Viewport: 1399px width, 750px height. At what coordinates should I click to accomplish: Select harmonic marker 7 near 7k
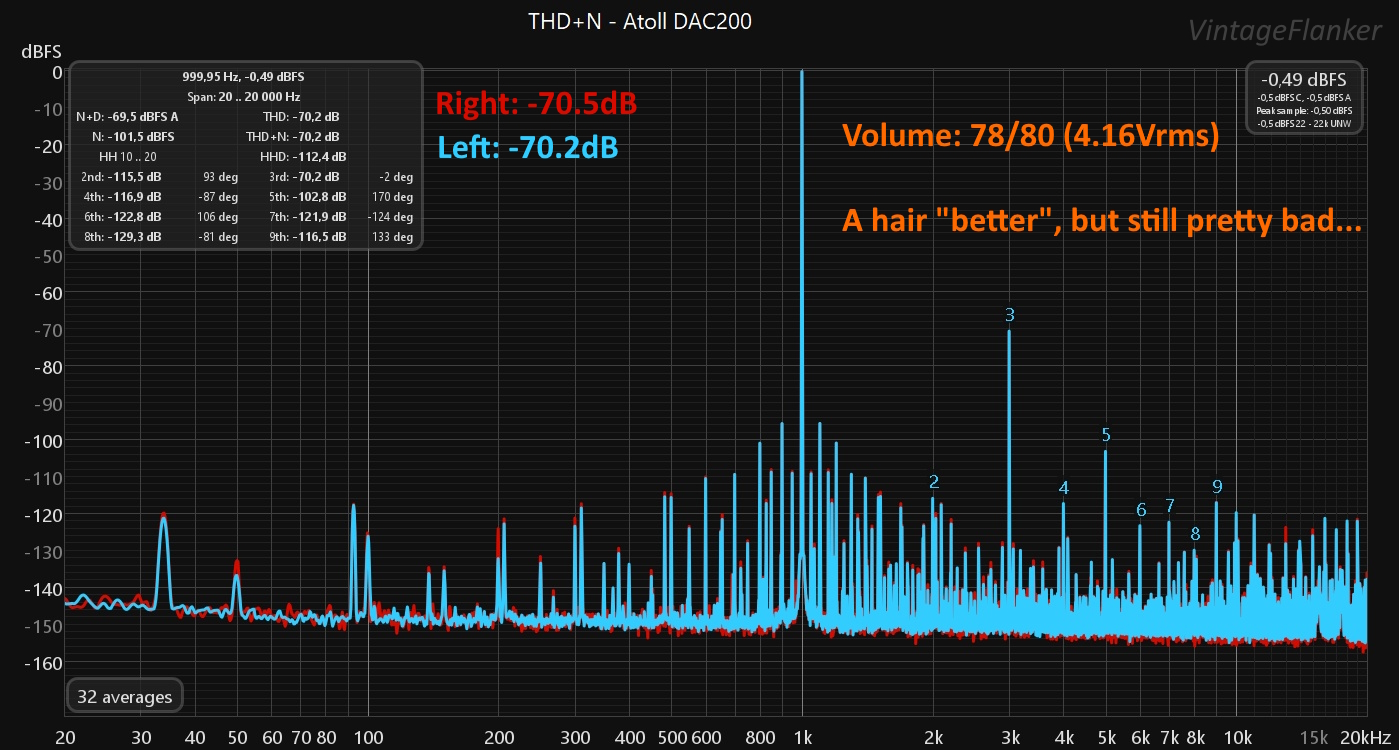(1170, 505)
